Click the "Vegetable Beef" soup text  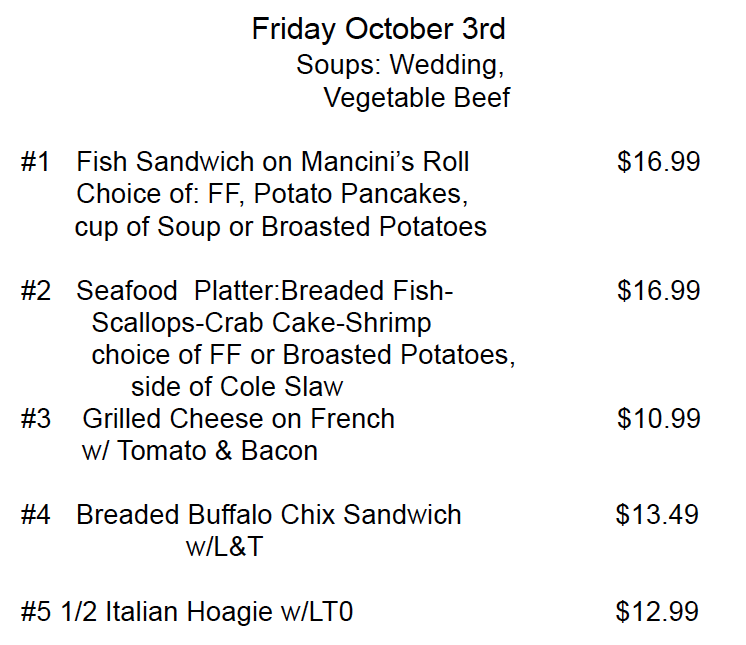tap(416, 98)
